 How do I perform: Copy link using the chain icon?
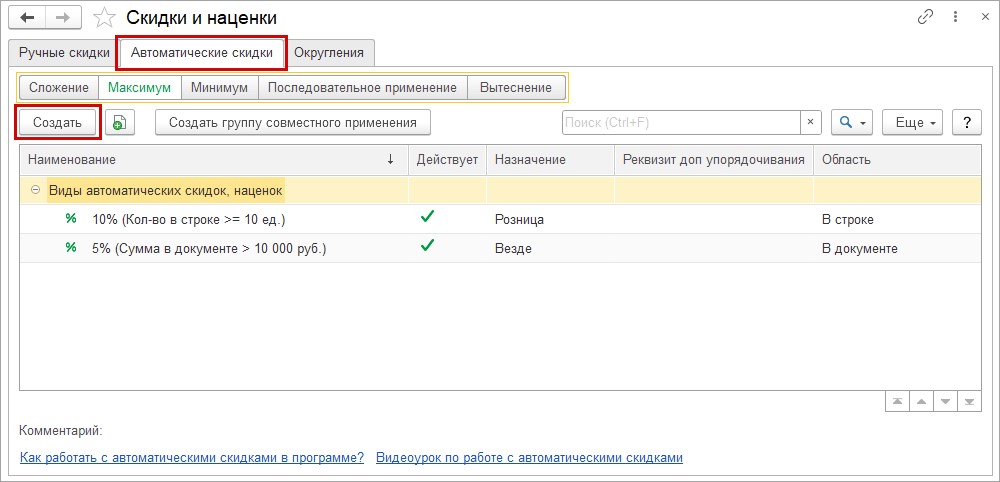pyautogui.click(x=924, y=18)
